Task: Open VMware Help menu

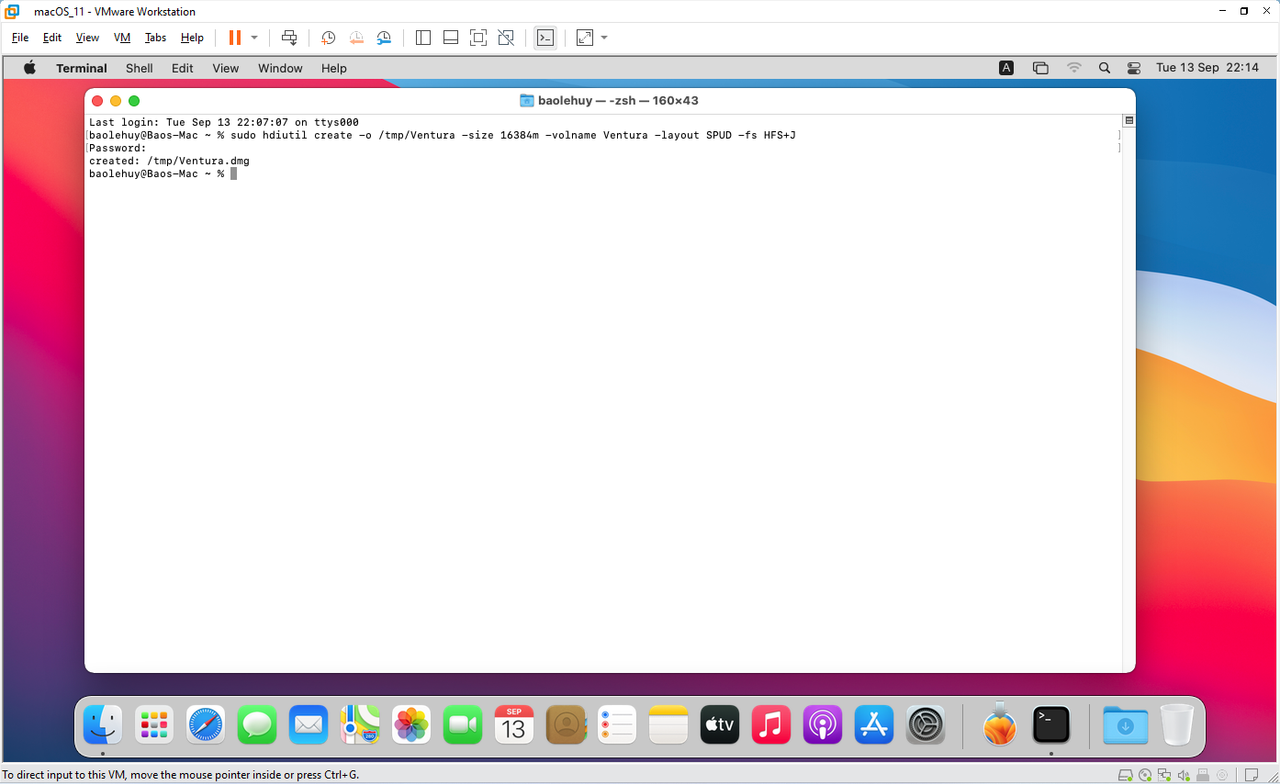Action: coord(192,38)
